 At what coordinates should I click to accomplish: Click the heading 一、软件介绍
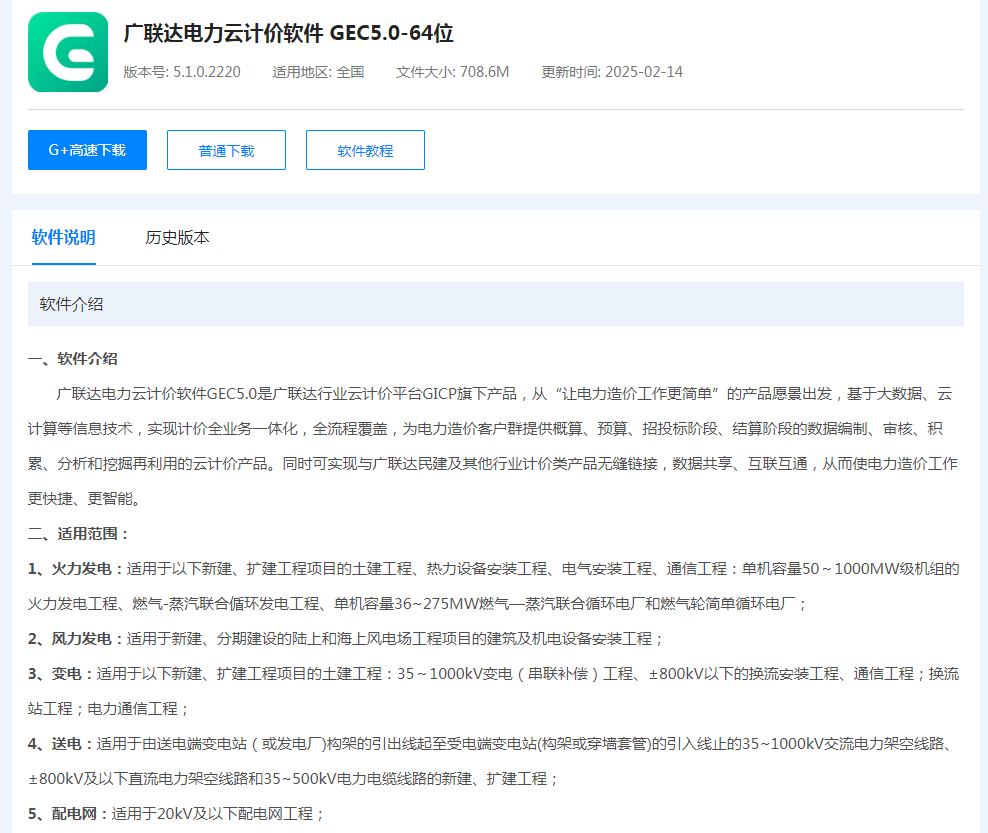point(73,359)
